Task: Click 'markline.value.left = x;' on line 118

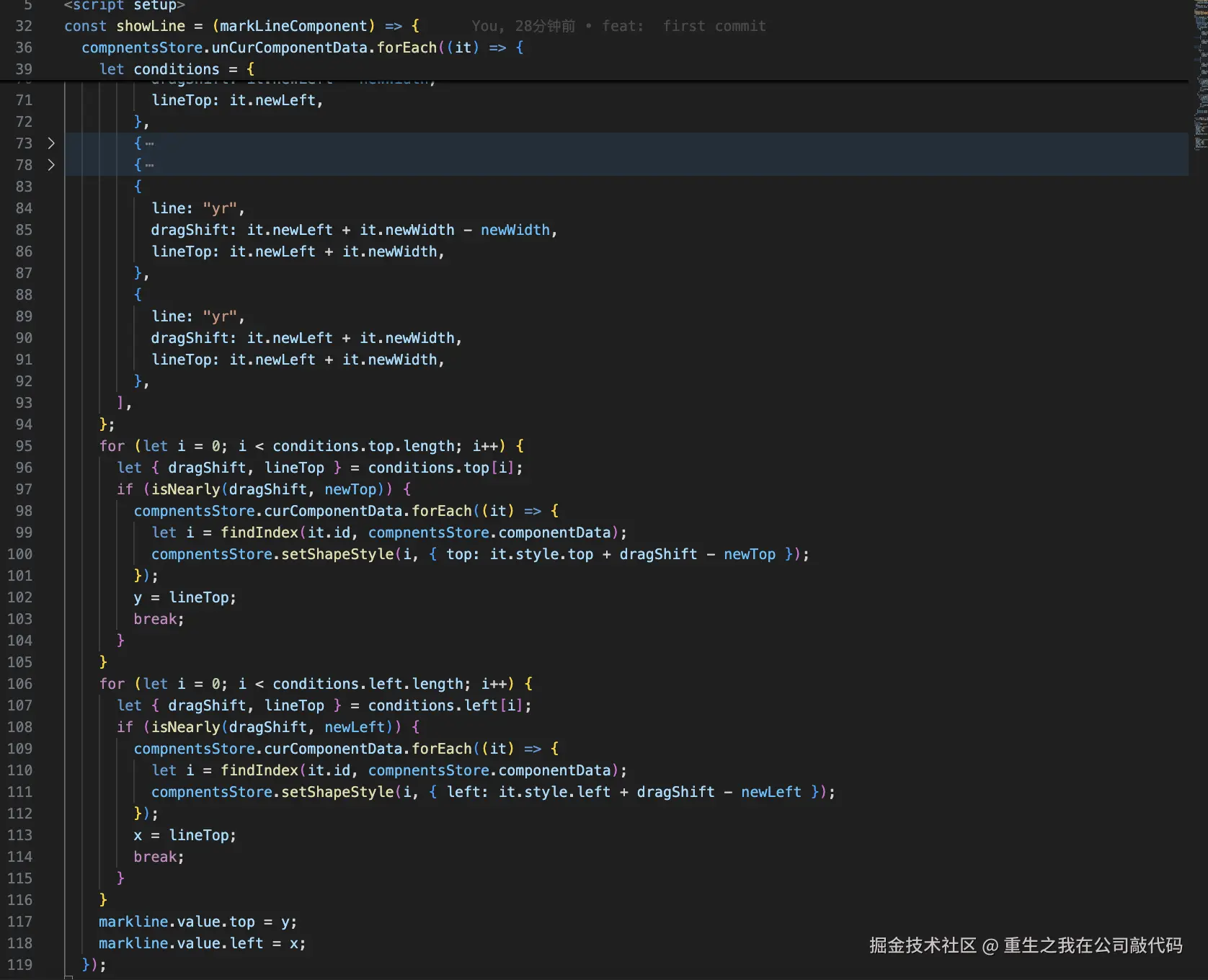Action: [x=203, y=943]
